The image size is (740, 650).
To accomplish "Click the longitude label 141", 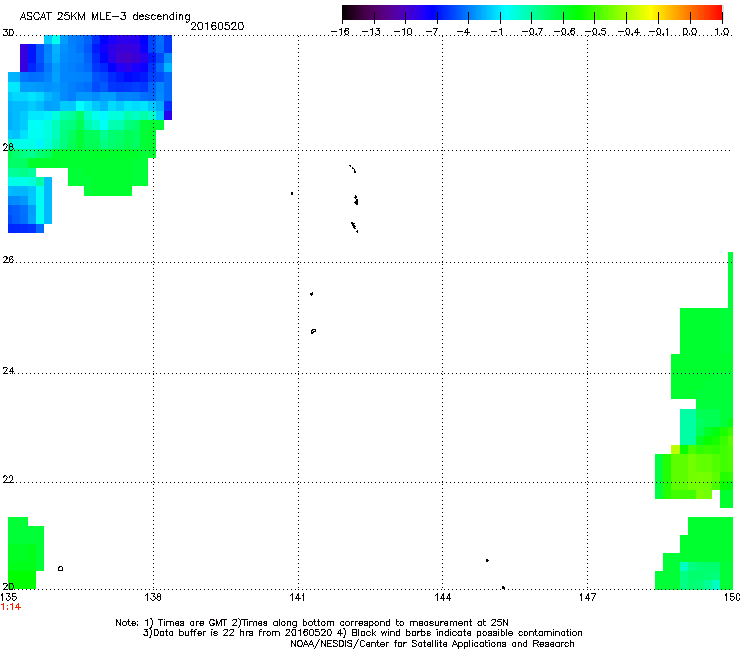I will 297,597.
